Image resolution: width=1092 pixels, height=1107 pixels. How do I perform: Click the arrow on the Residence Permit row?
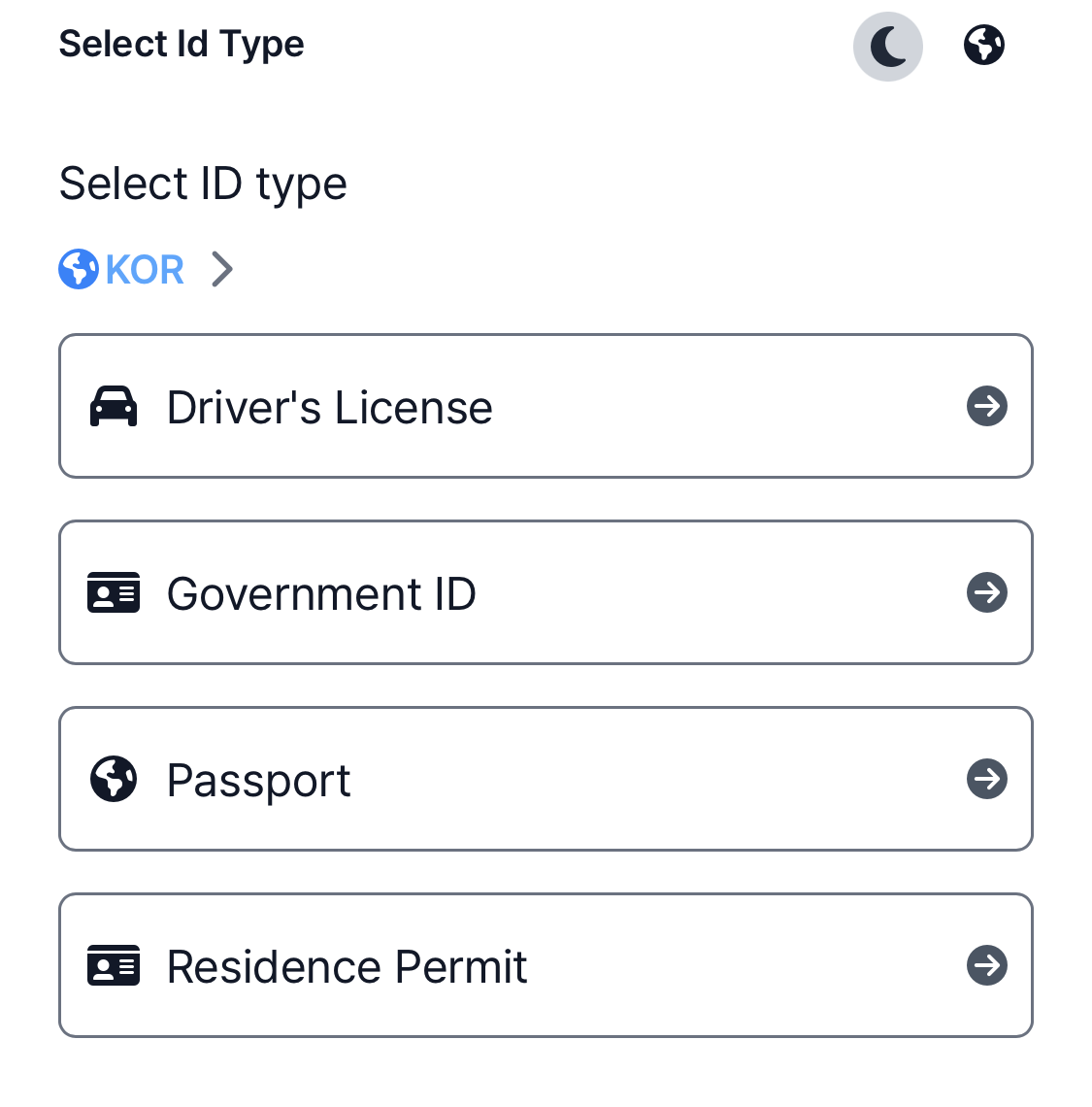point(987,965)
